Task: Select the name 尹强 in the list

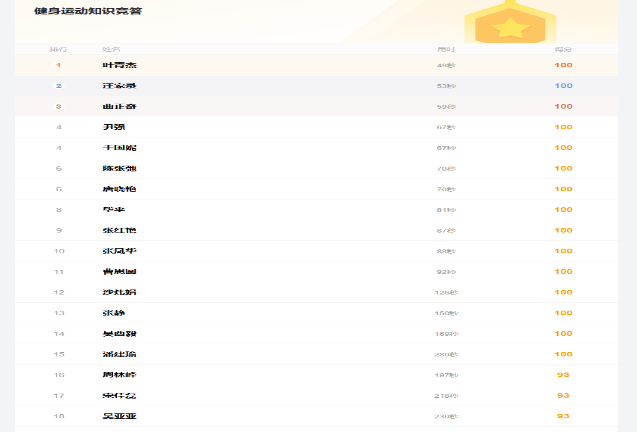Action: (x=114, y=127)
